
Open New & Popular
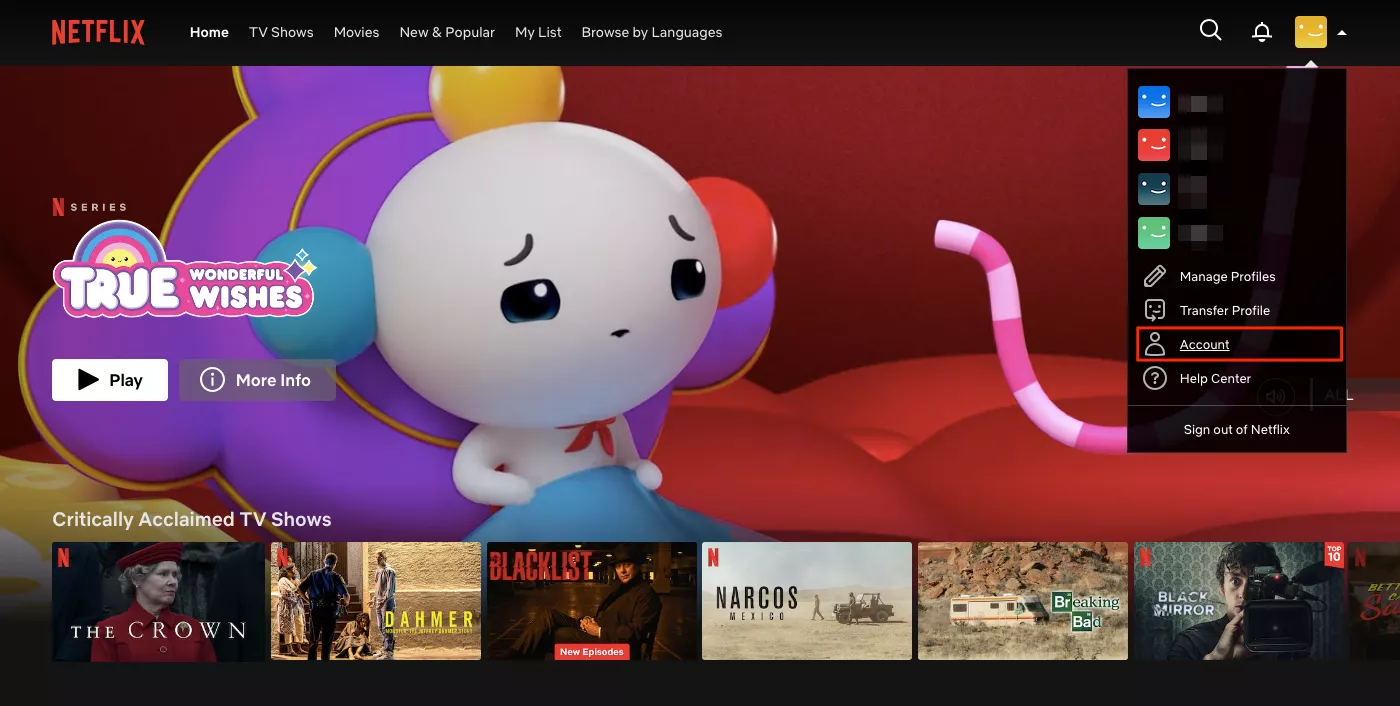click(x=447, y=32)
